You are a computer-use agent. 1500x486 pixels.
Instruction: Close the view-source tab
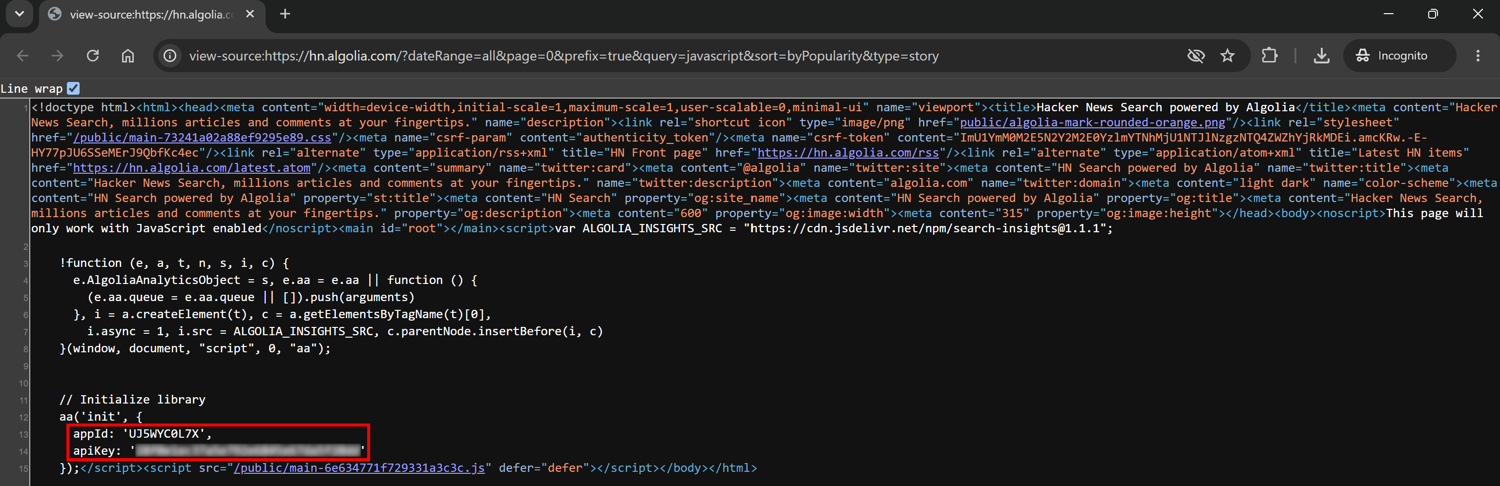coord(250,15)
